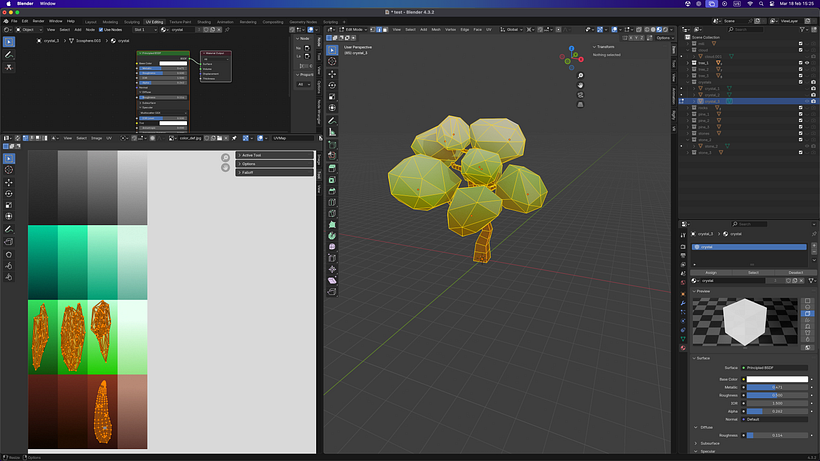Select the Move tool in 3D viewport

tap(332, 76)
